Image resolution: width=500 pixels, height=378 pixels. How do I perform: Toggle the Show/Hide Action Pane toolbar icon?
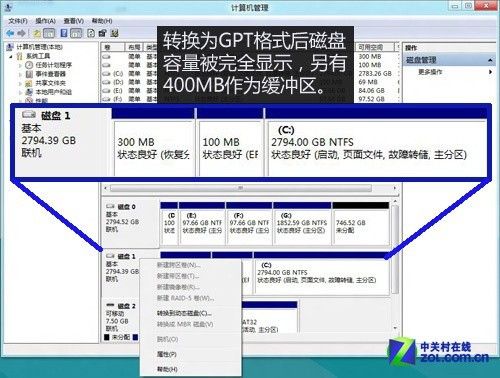coord(76,33)
